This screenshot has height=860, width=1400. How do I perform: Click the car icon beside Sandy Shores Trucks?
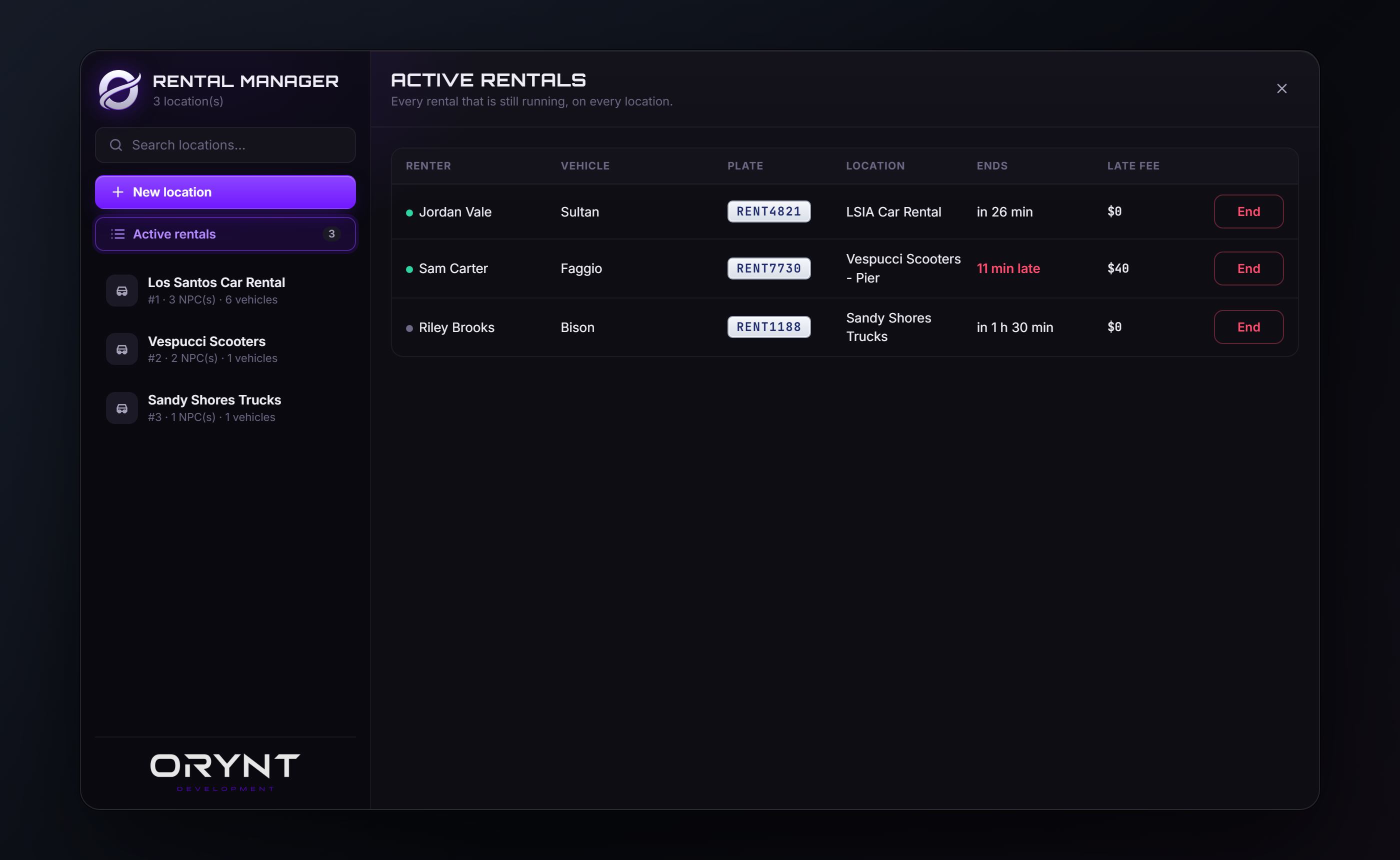pyautogui.click(x=121, y=408)
